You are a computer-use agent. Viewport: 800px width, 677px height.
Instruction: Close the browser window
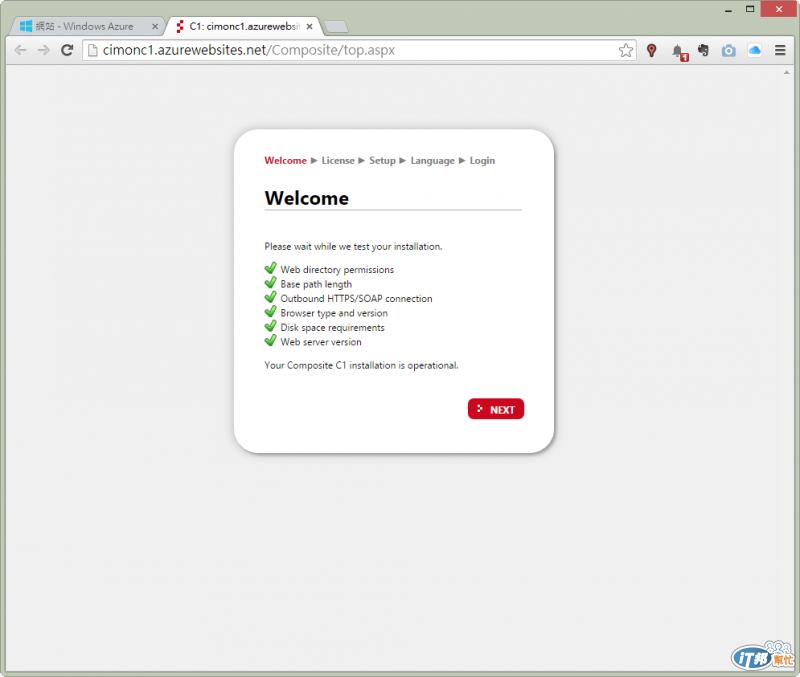tap(779, 9)
